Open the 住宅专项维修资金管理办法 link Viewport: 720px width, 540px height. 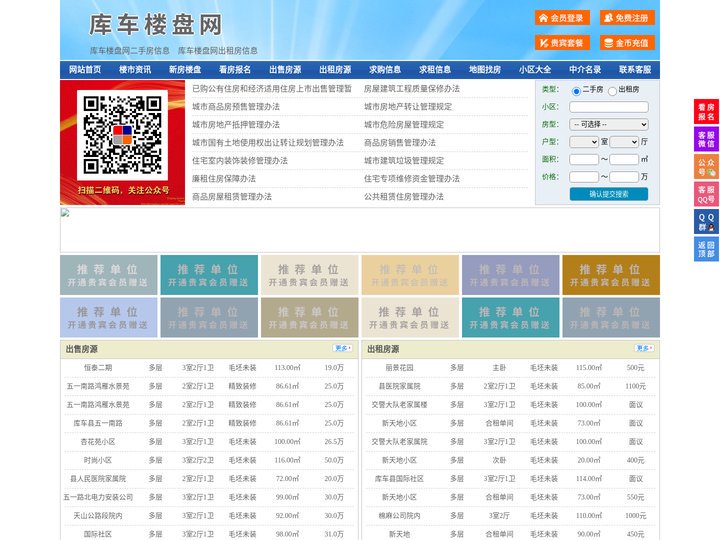click(x=412, y=179)
